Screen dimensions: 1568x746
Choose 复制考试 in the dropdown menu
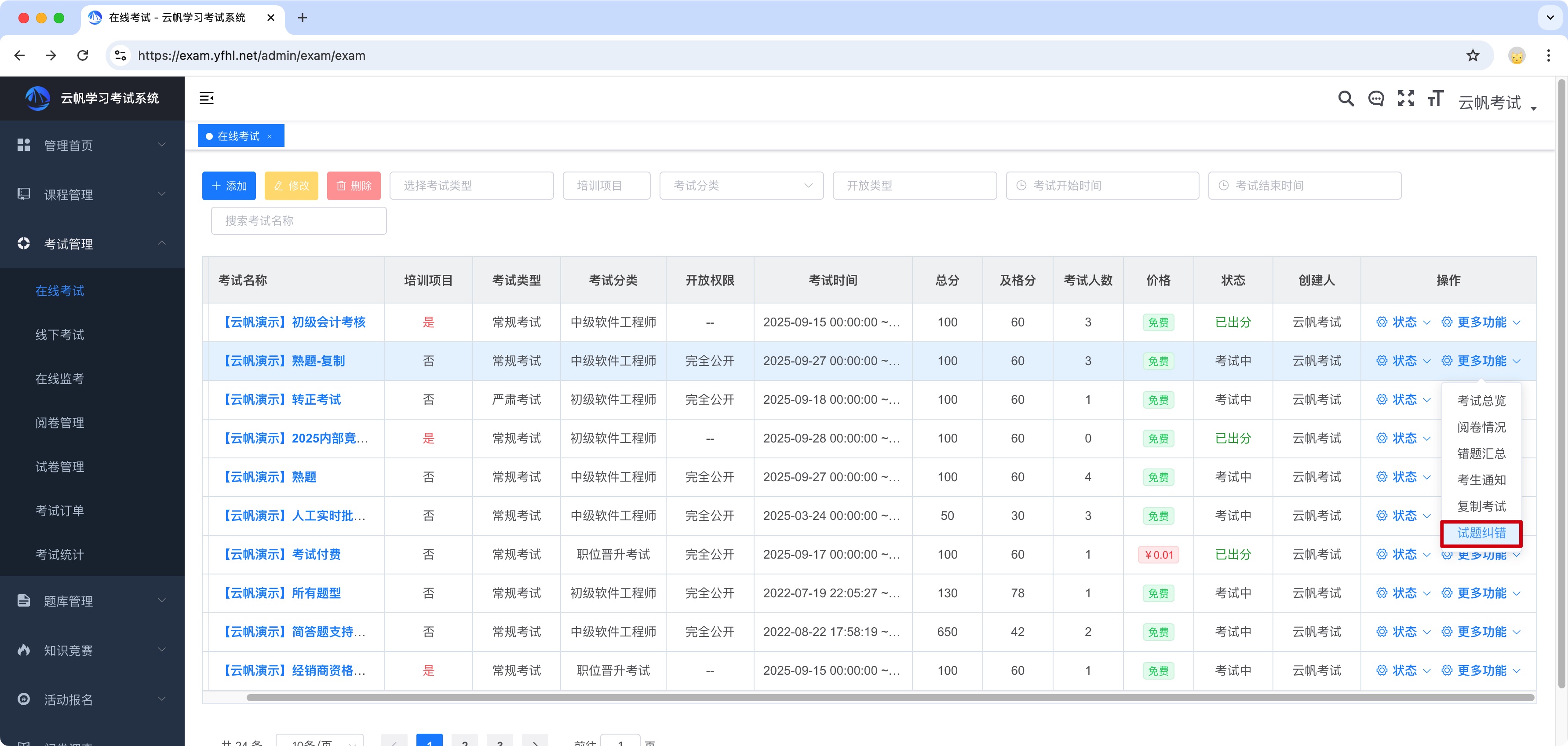(x=1481, y=506)
